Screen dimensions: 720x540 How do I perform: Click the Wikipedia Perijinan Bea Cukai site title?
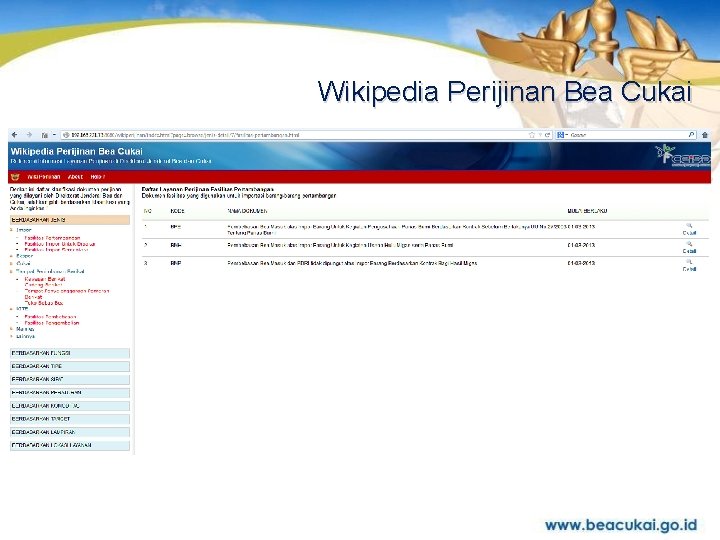[x=77, y=152]
